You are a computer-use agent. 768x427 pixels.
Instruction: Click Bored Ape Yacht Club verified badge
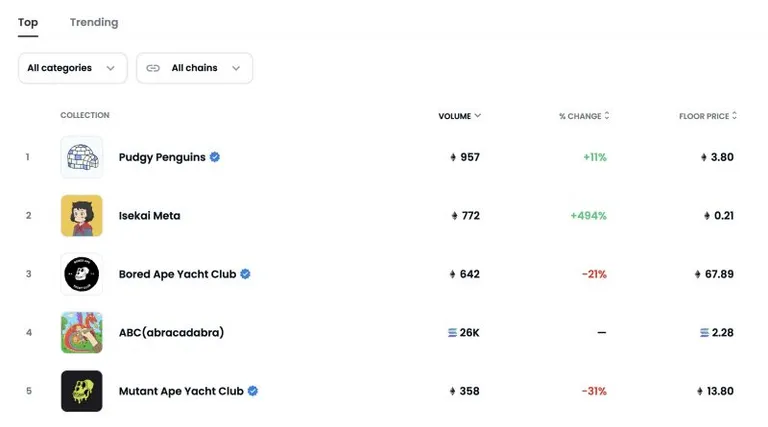[x=245, y=274]
